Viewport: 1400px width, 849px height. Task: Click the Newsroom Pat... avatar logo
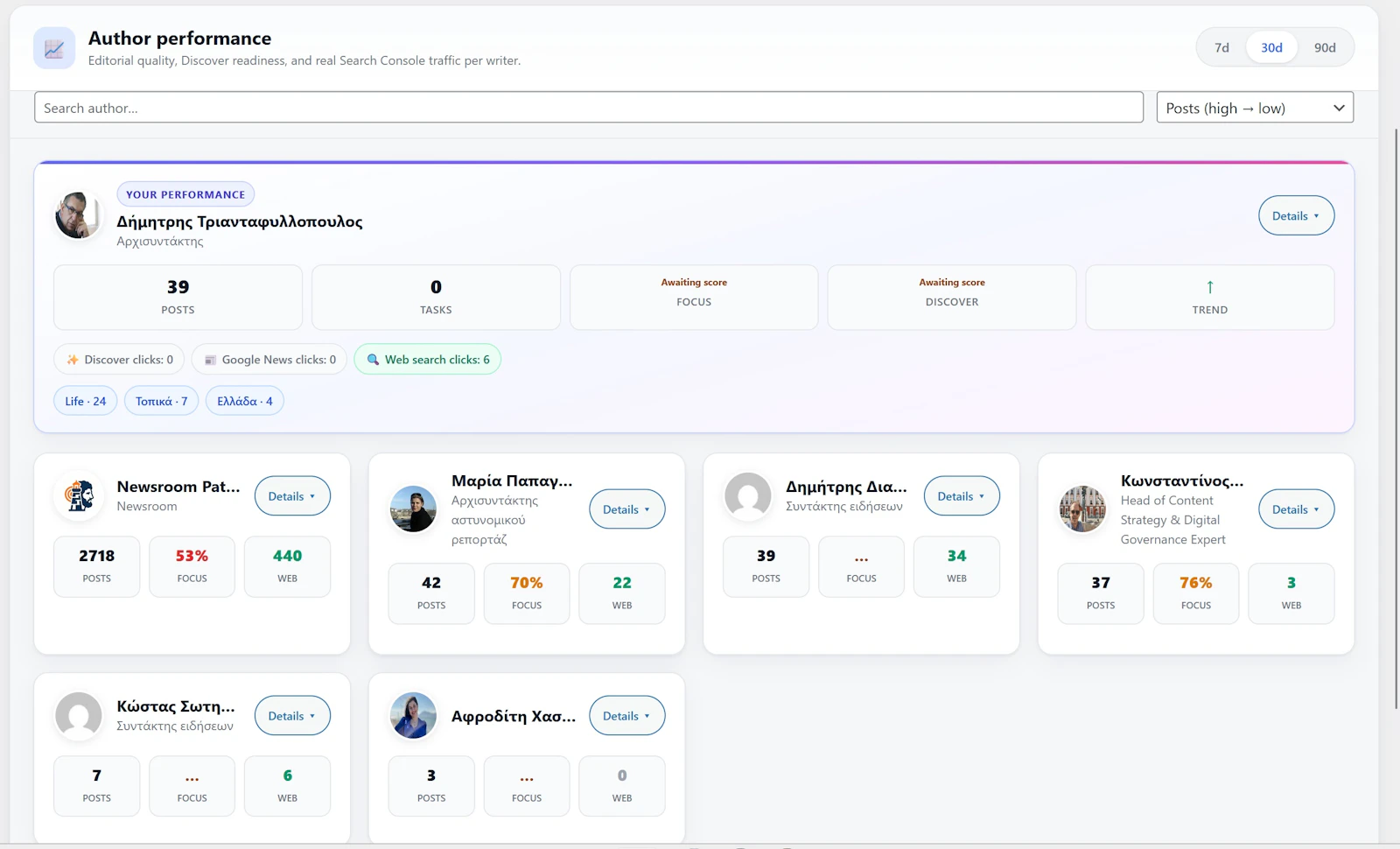(79, 495)
